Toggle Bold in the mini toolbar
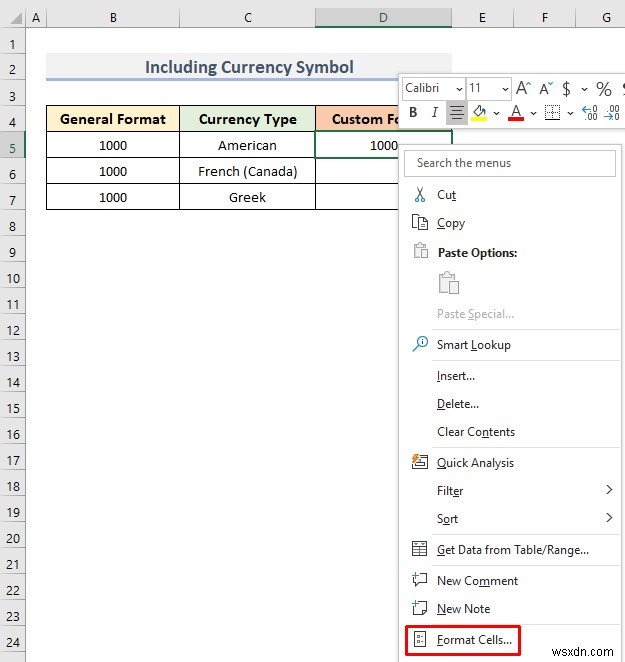Screen dimensions: 625x662 [413, 113]
